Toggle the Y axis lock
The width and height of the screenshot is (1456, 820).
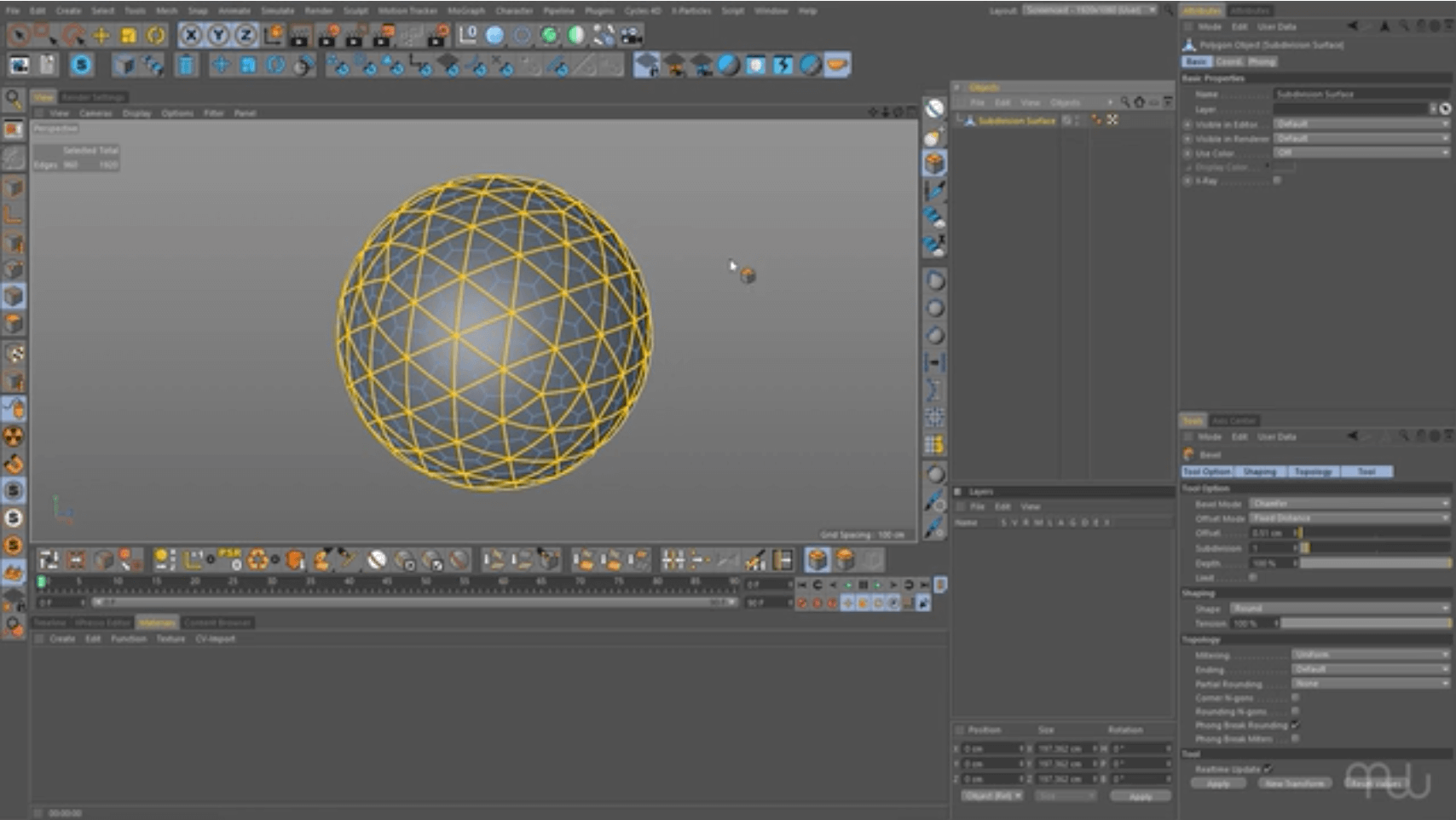[x=218, y=35]
